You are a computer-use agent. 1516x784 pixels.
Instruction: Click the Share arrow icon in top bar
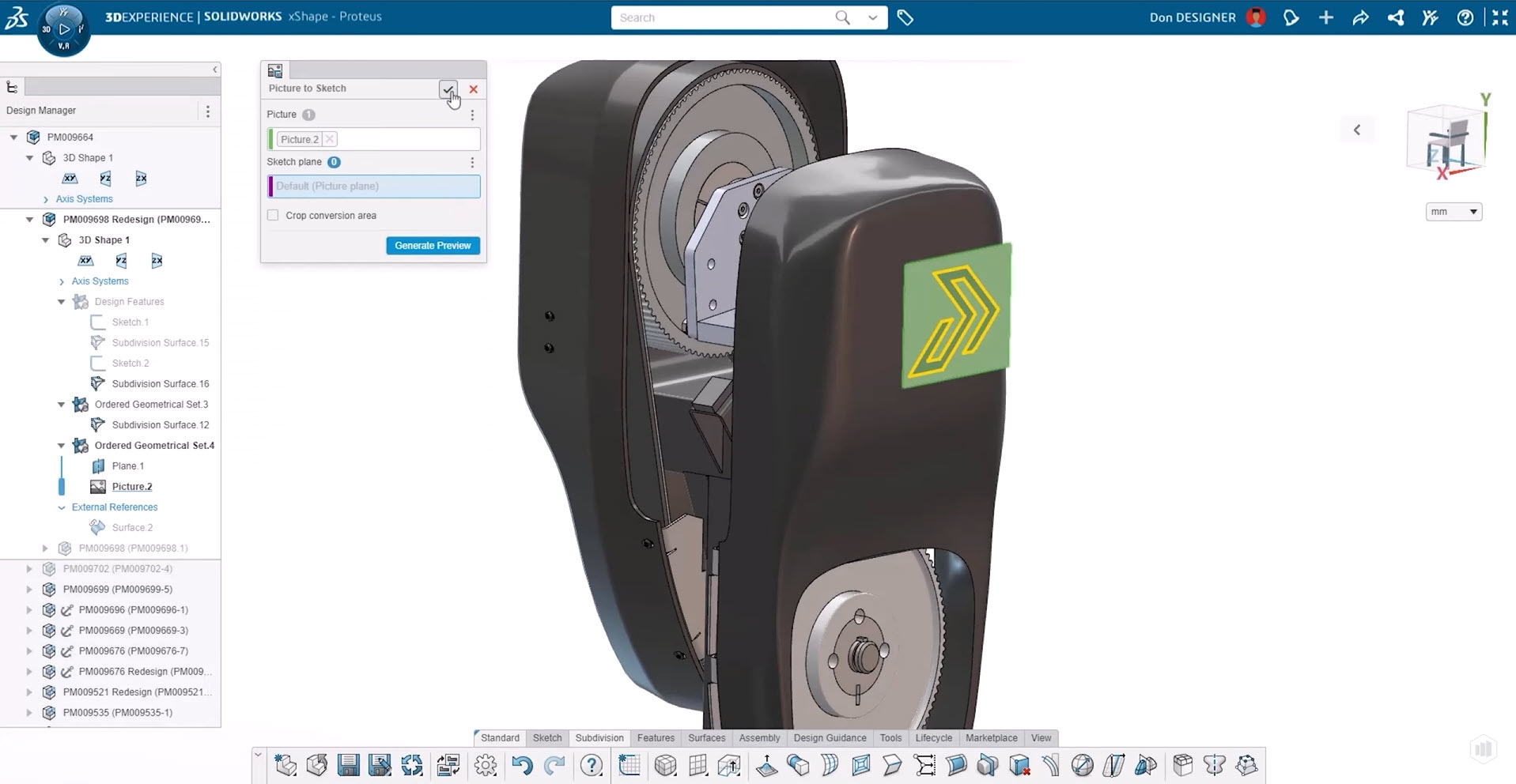click(x=1360, y=17)
